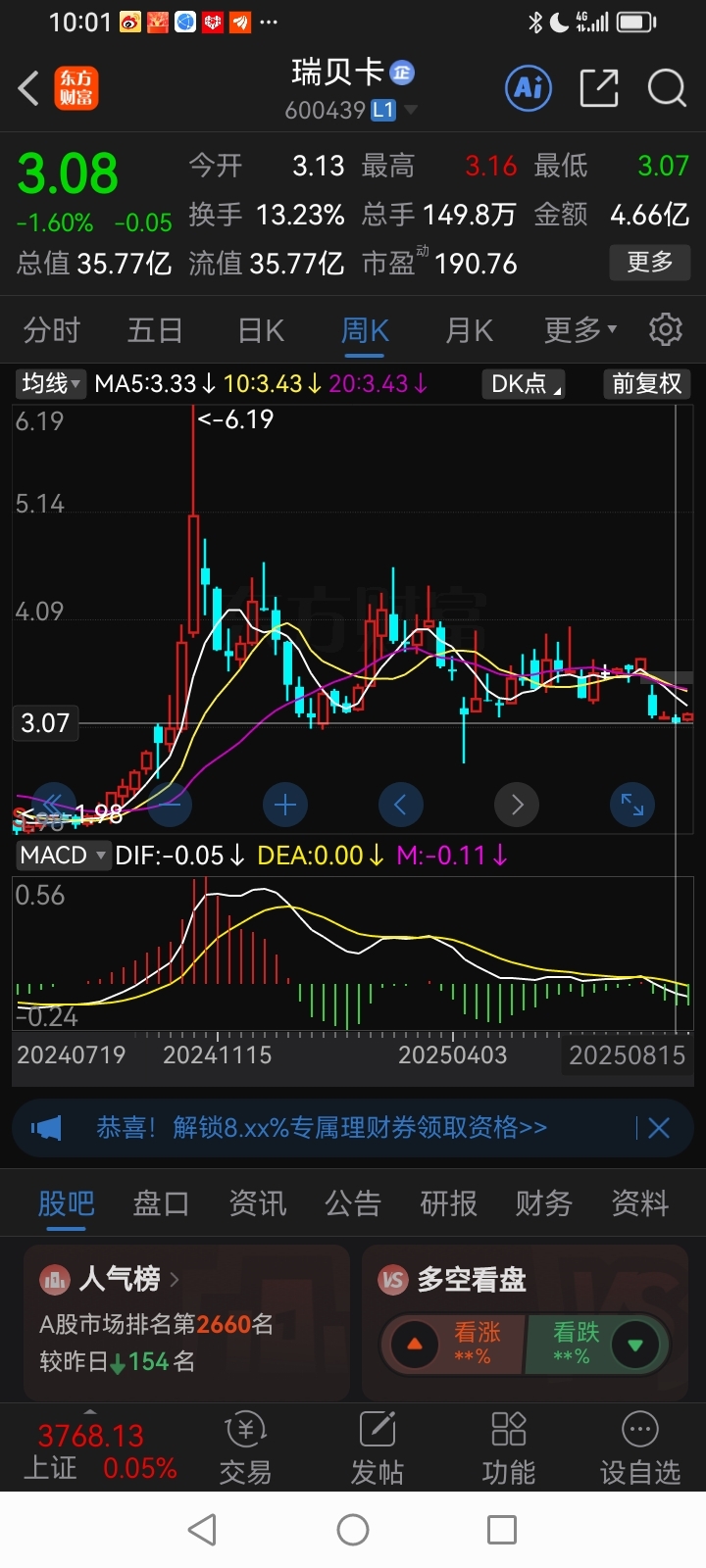This screenshot has height=1568, width=706.
Task: Vote 看涨 bullish arrow button
Action: tap(415, 1344)
